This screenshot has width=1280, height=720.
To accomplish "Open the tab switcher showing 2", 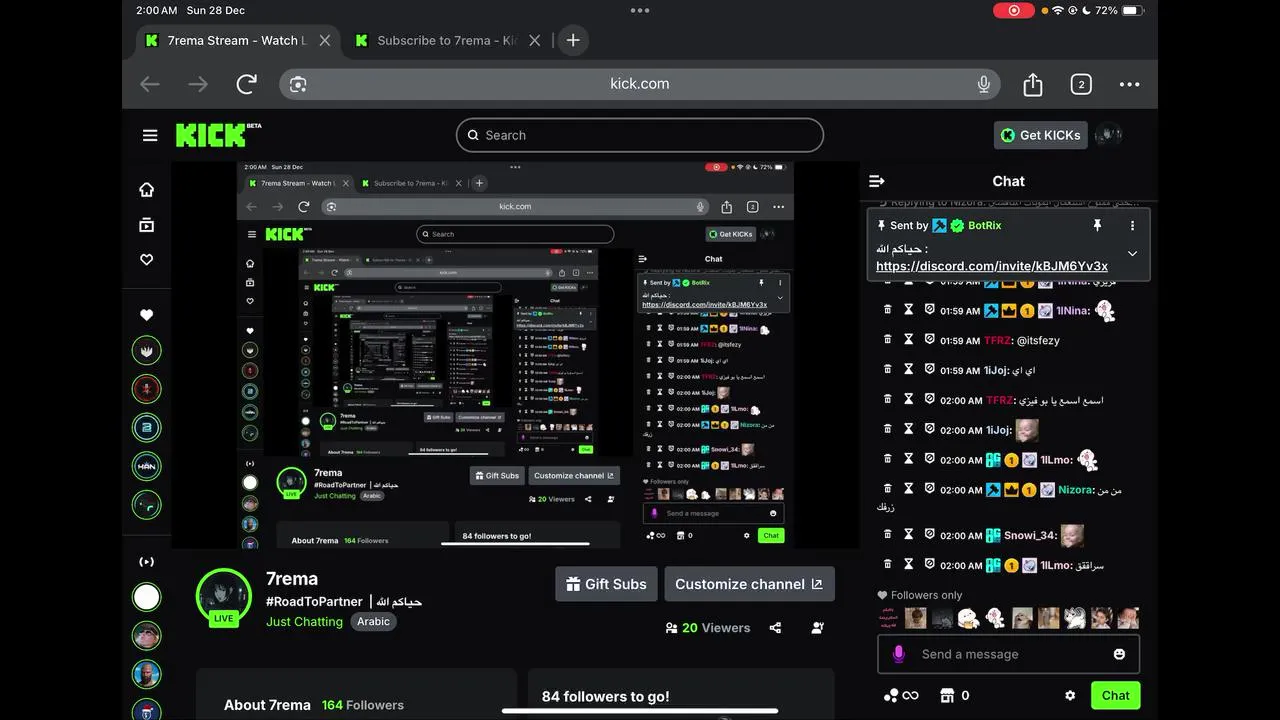I will click(1081, 84).
